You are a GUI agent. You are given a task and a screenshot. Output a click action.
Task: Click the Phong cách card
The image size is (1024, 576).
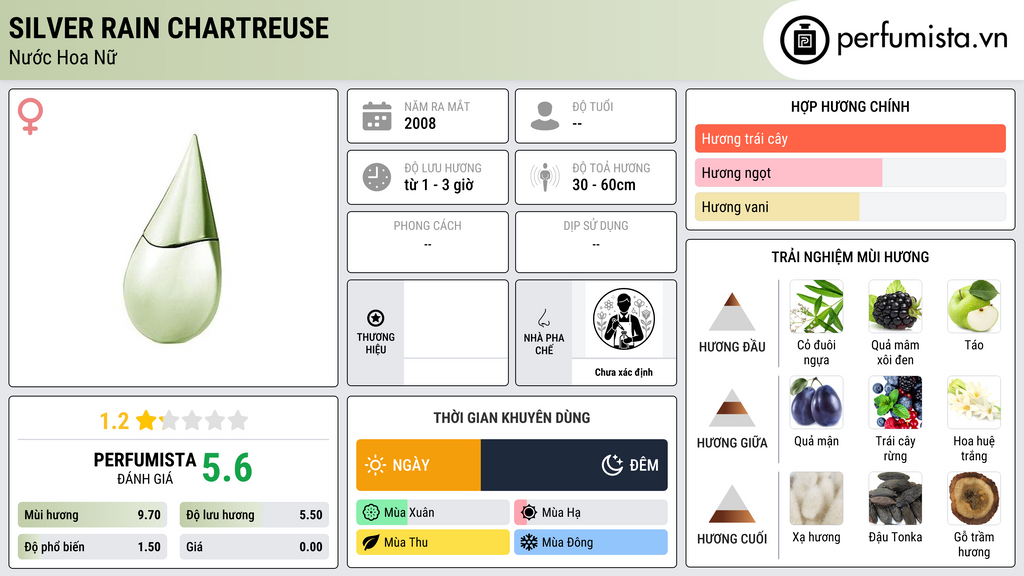[428, 242]
